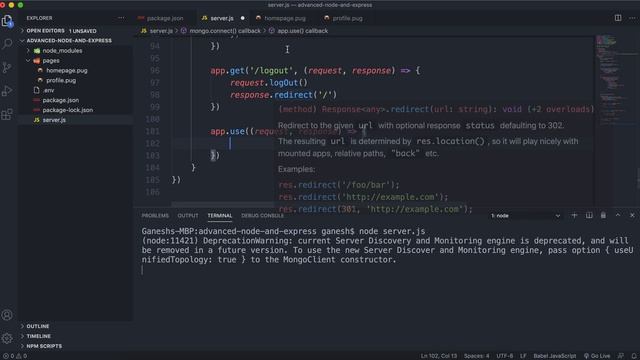
Task: Split the editor to the right
Action: point(618,18)
